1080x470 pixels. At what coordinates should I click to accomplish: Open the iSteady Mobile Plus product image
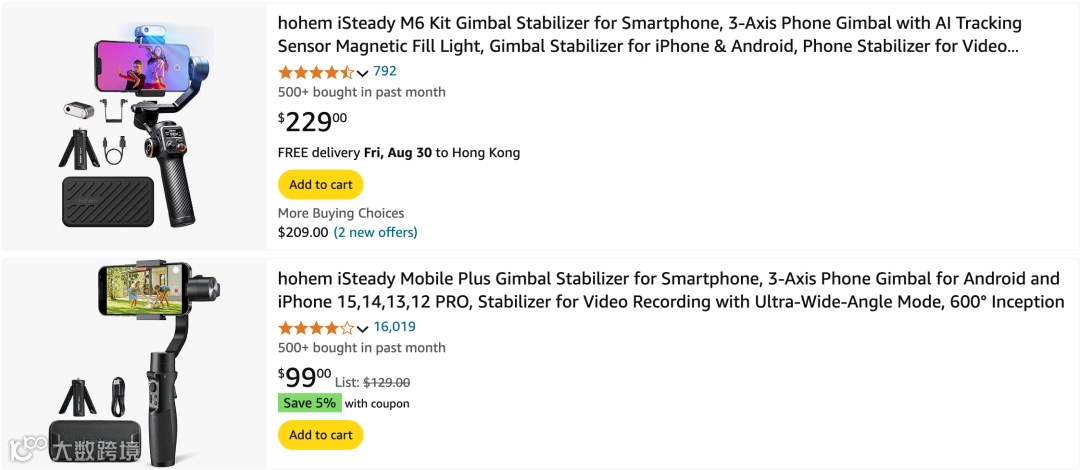click(133, 360)
